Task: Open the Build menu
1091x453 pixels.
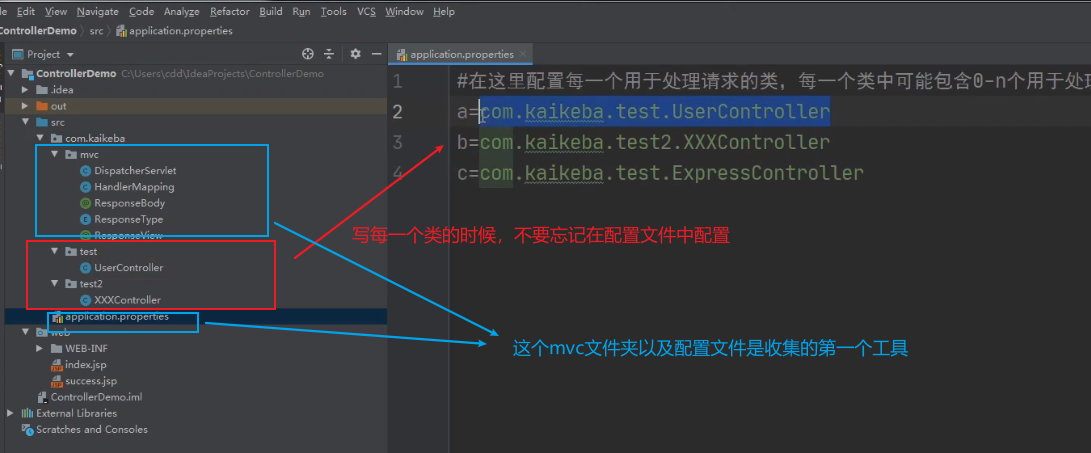Action: coord(271,12)
